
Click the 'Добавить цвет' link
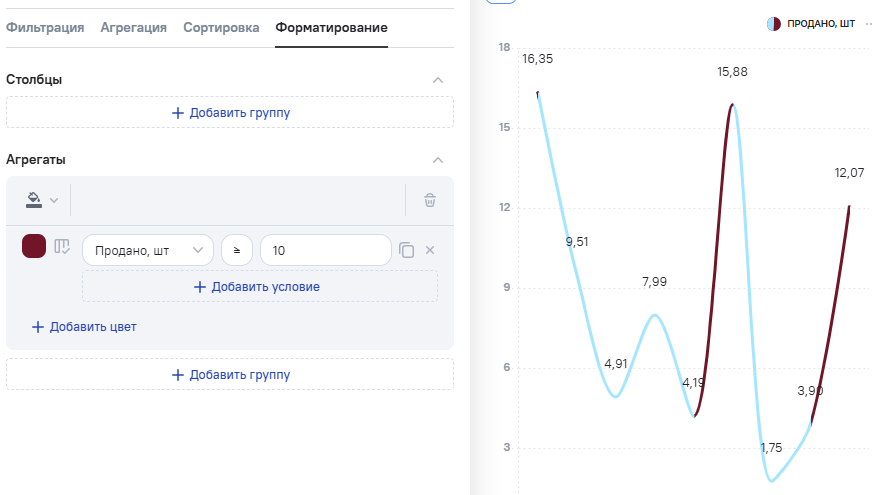coord(84,326)
